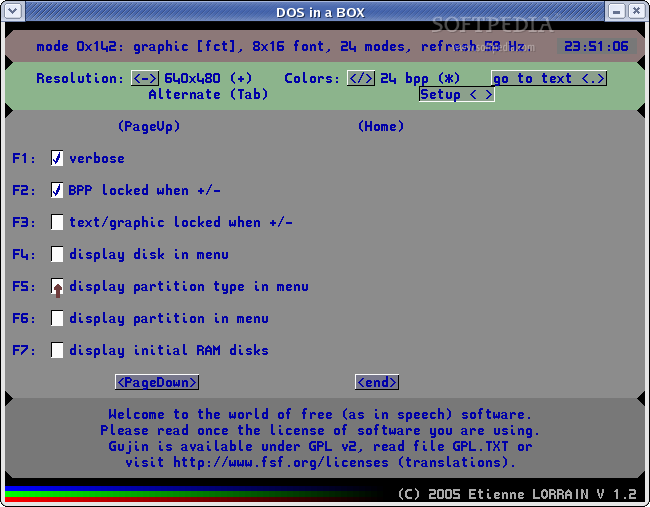
Task: Click the Colors: label
Action: pyautogui.click(x=312, y=78)
